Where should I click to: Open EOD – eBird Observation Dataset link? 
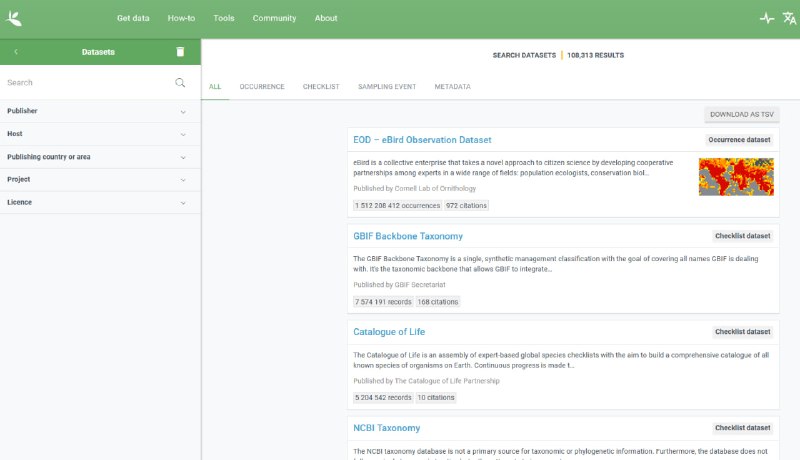tap(422, 140)
